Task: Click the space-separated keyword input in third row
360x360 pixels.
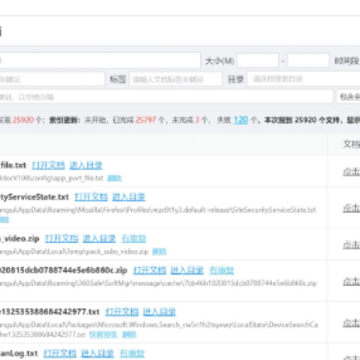Action: click(x=166, y=97)
